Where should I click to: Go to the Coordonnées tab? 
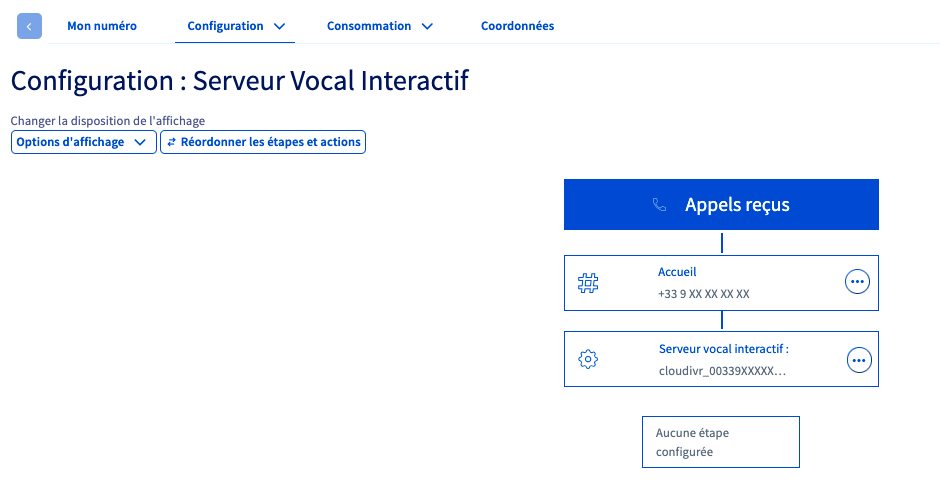(517, 26)
